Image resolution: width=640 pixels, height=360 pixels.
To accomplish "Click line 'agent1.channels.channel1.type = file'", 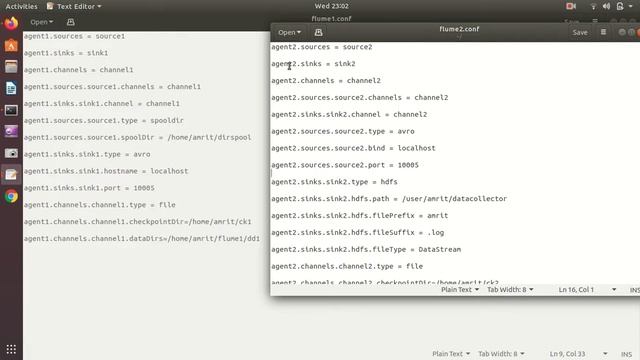I will coord(100,205).
